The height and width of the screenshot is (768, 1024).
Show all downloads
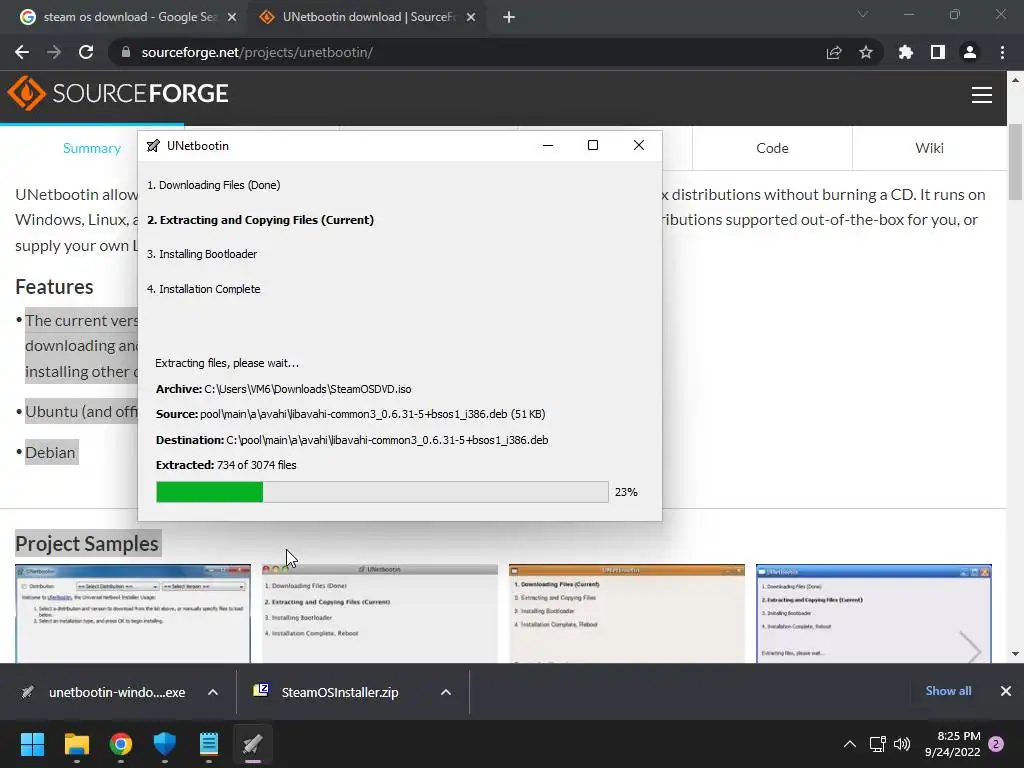click(x=948, y=691)
